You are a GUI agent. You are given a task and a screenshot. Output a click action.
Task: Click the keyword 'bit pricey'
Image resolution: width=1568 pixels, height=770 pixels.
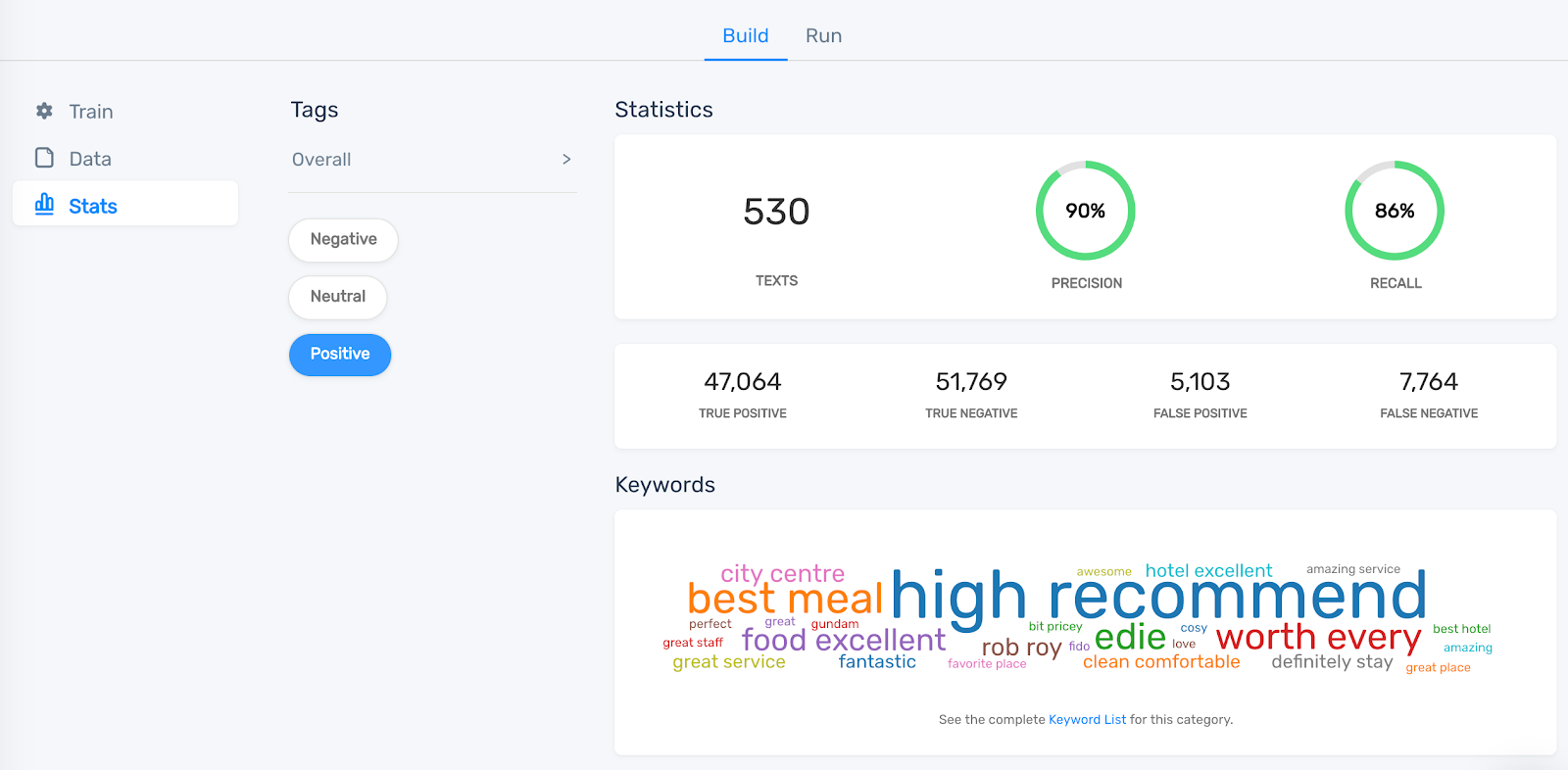point(1055,626)
